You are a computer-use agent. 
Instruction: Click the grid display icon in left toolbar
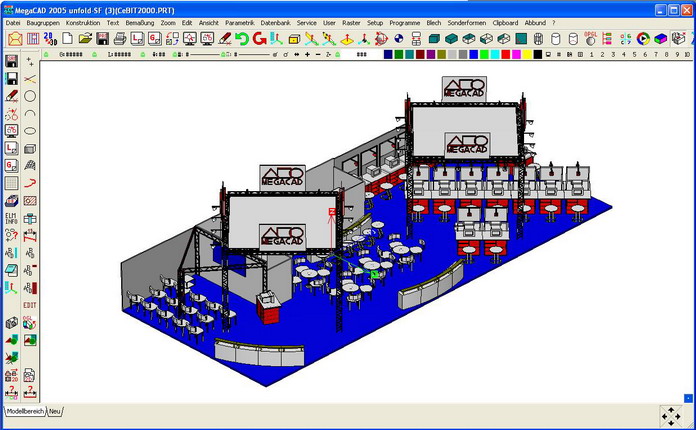(x=12, y=183)
